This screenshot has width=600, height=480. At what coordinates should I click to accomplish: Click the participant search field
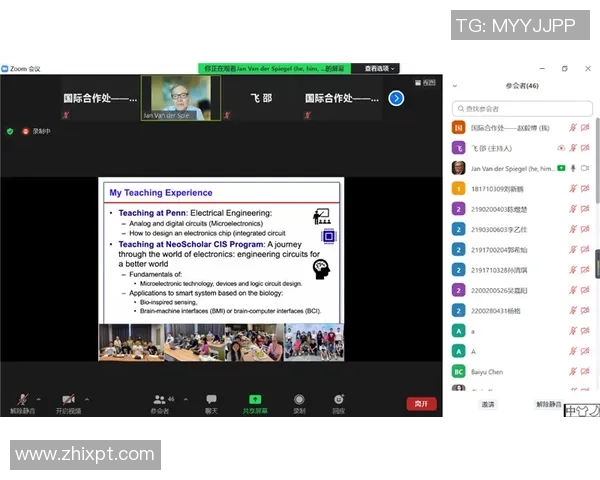click(x=522, y=109)
